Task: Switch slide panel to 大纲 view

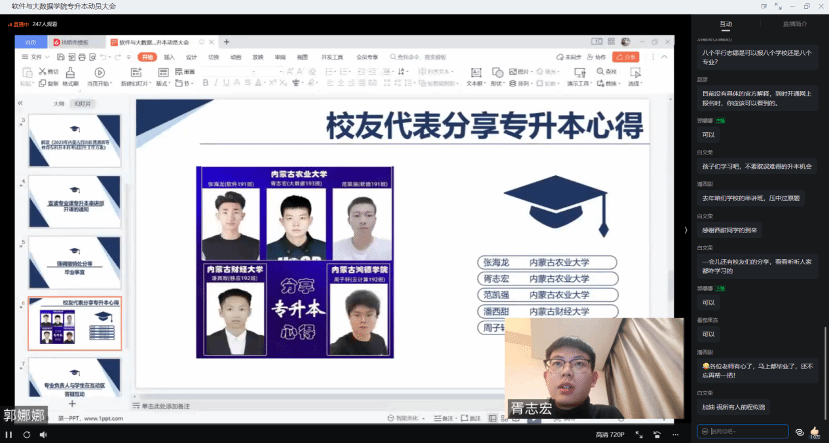Action: pyautogui.click(x=58, y=103)
